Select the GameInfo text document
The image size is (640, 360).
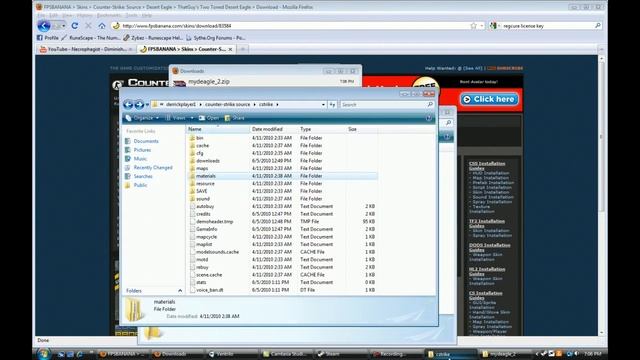click(x=207, y=229)
